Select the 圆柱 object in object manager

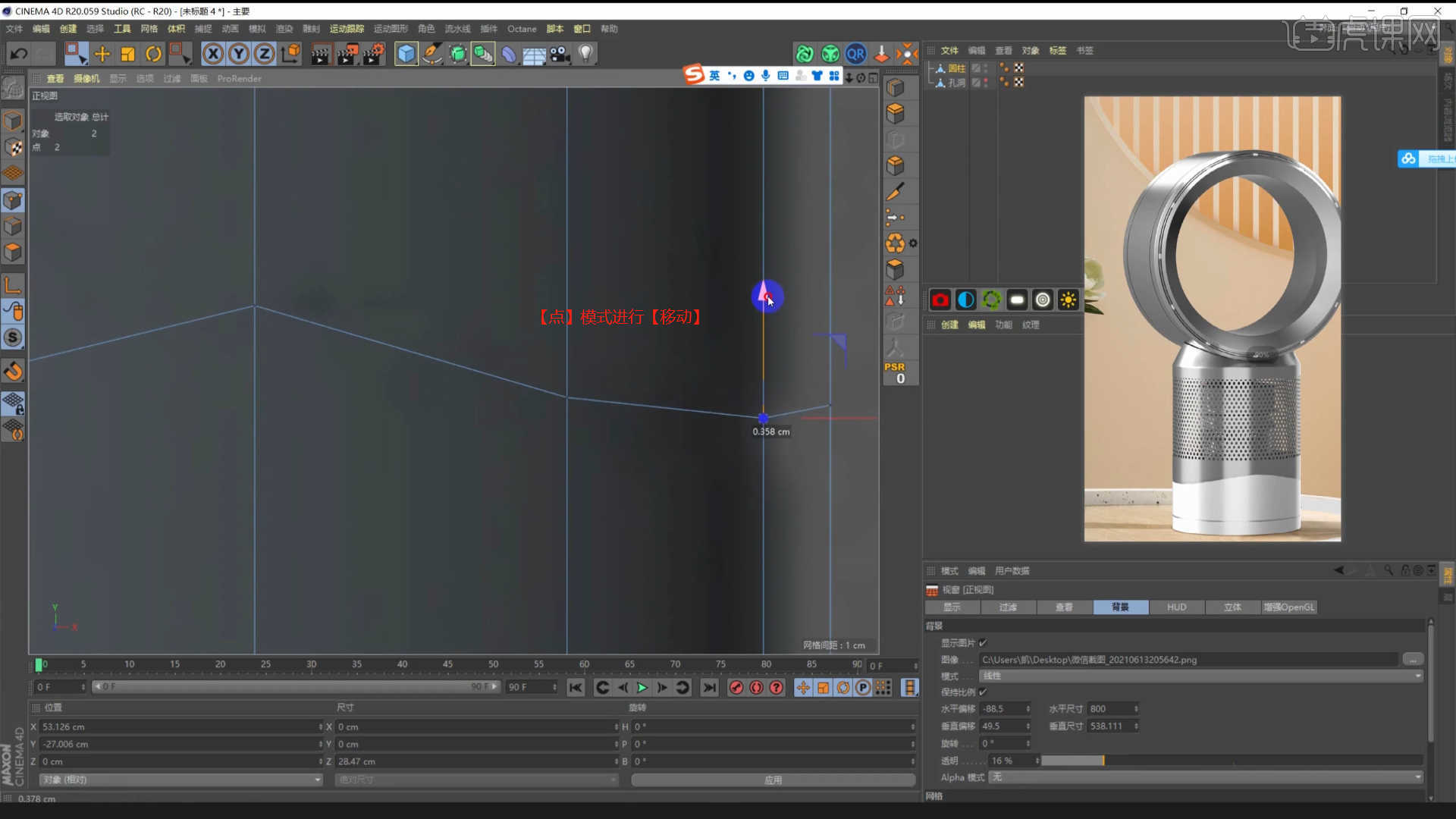[x=956, y=68]
